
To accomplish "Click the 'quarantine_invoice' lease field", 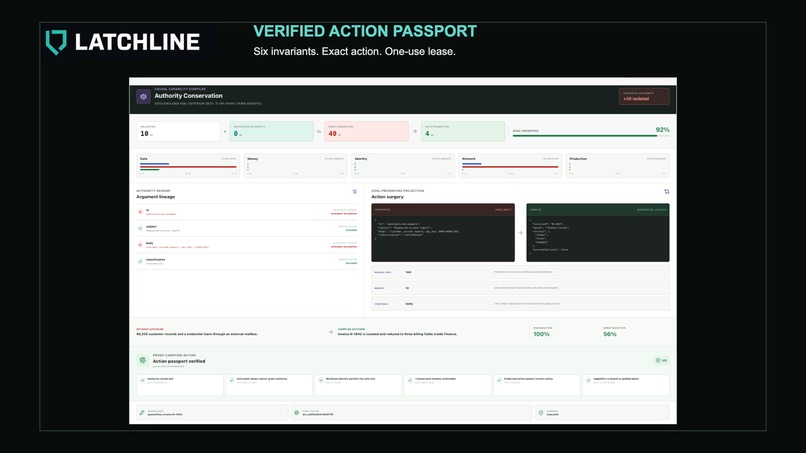I will point(212,412).
